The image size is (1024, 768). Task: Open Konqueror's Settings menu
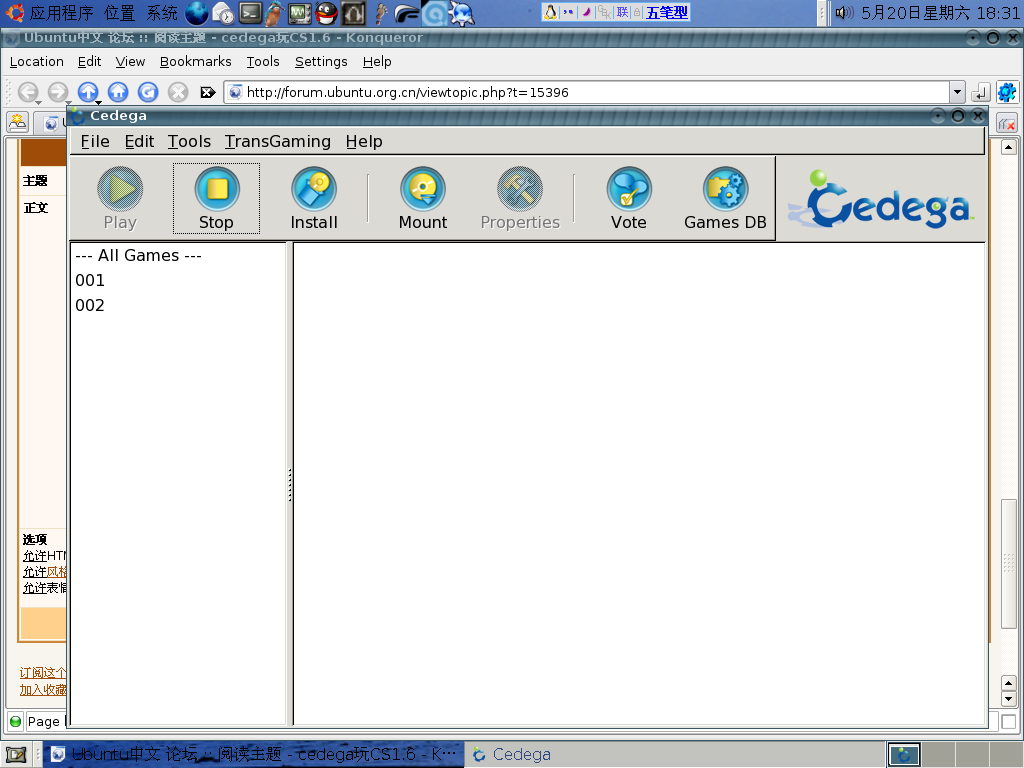321,61
